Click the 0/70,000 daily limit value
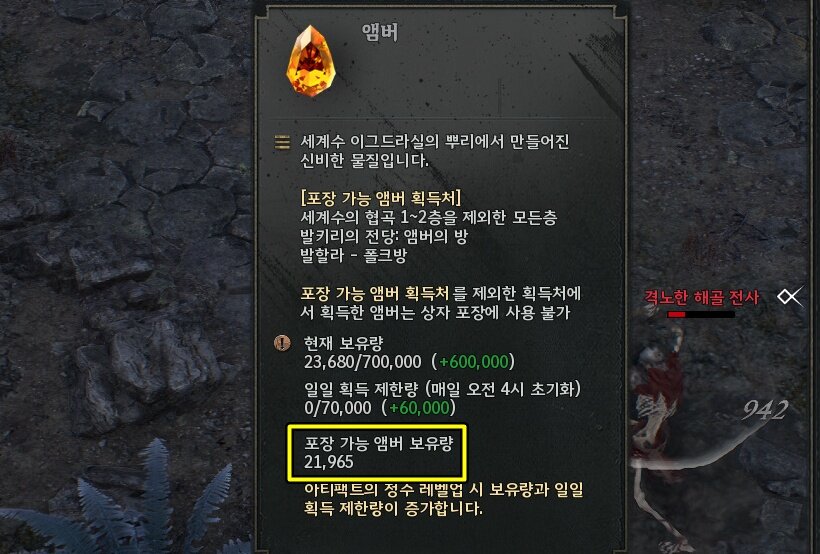The image size is (820, 554). tap(338, 408)
